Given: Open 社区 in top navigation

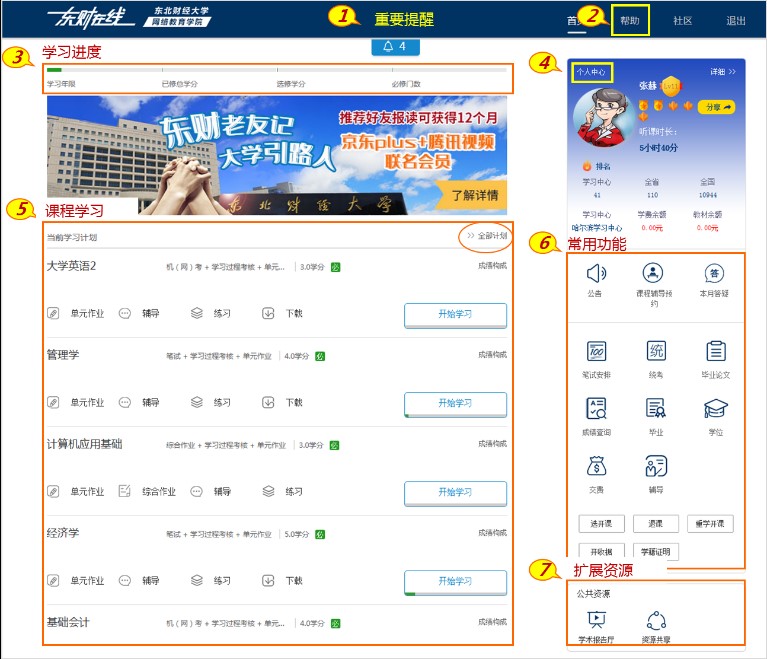Looking at the screenshot, I should pos(682,21).
